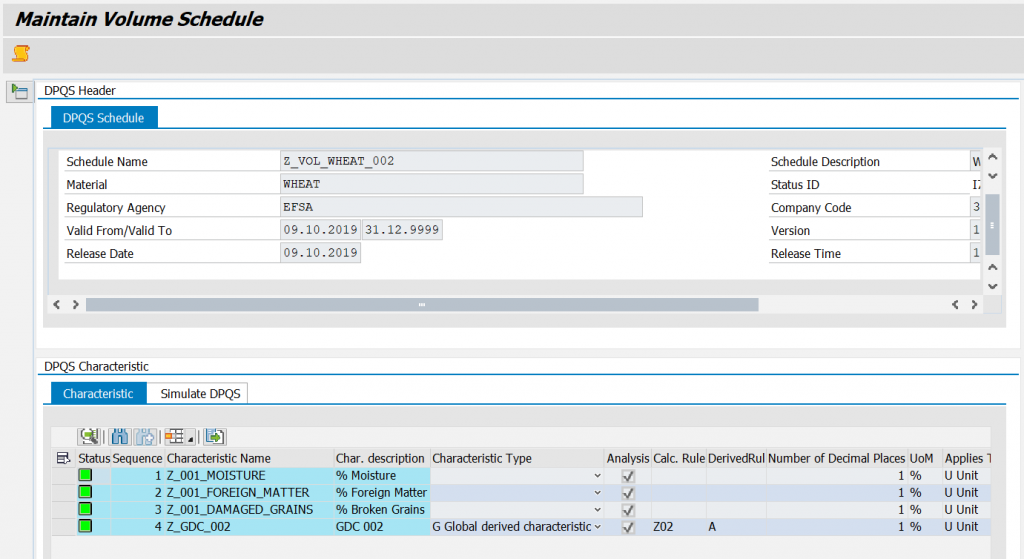Click the up arrow at top of header scrollbar
Screen dimensions: 1024x559
point(993,157)
